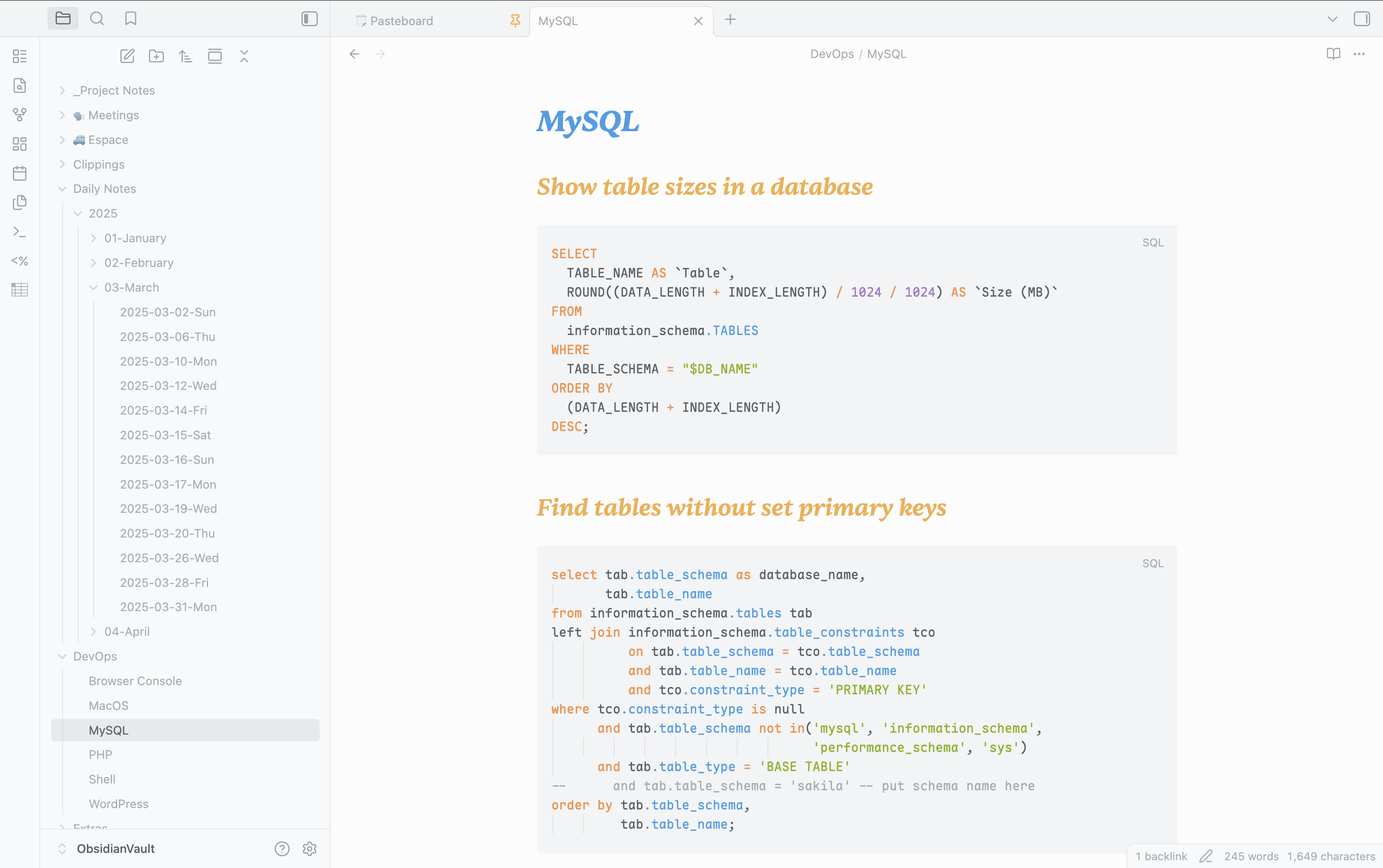This screenshot has width=1383, height=868.
Task: Open the Shell note
Action: point(186,780)
